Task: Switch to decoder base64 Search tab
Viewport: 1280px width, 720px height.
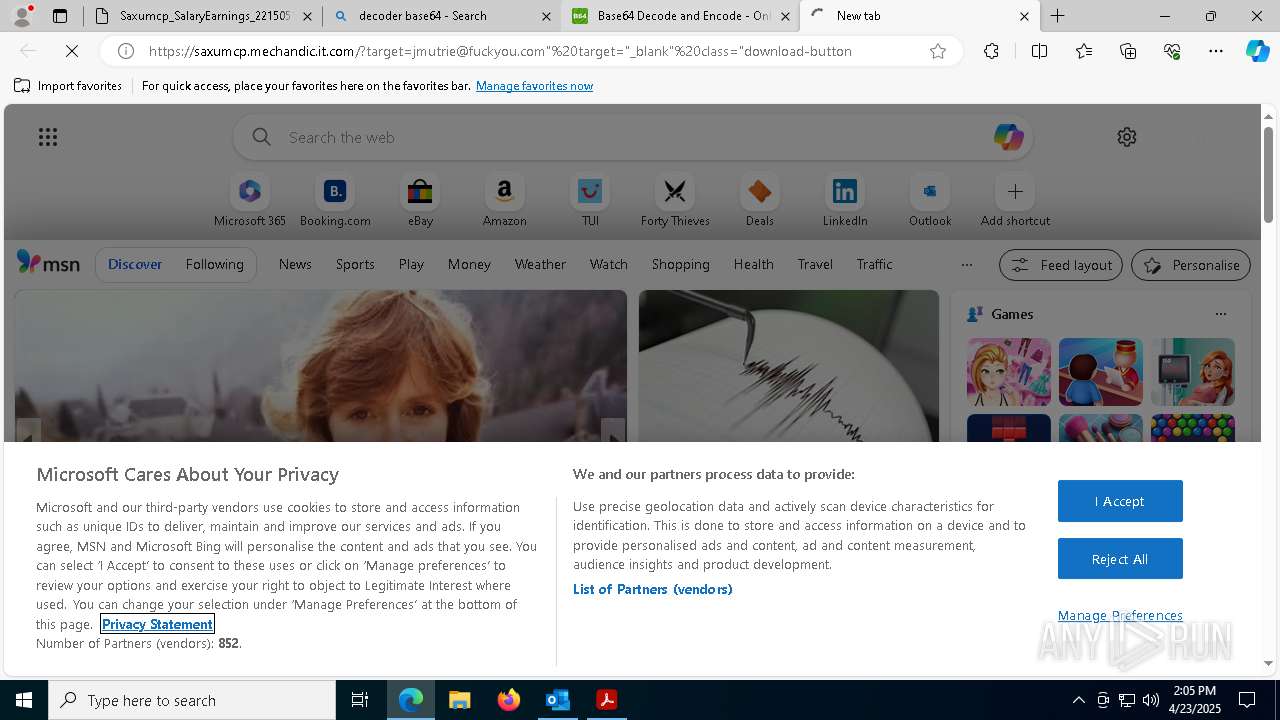Action: pos(442,16)
